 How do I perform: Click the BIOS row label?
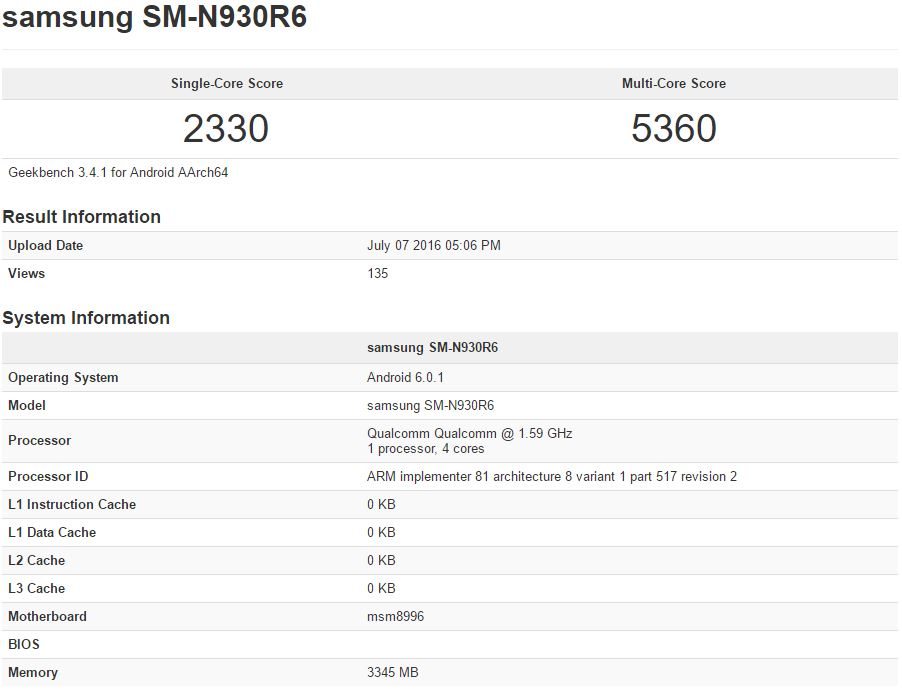coord(24,645)
